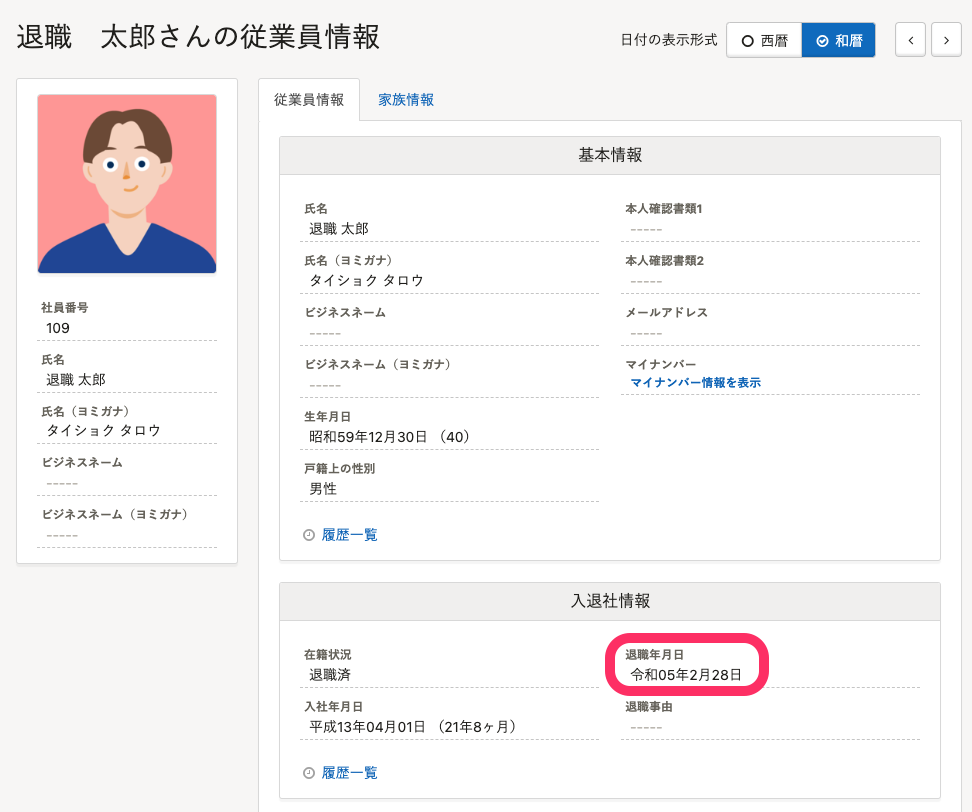This screenshot has height=812, width=972.
Task: Click the 入社年月日 value field
Action: tap(412, 726)
